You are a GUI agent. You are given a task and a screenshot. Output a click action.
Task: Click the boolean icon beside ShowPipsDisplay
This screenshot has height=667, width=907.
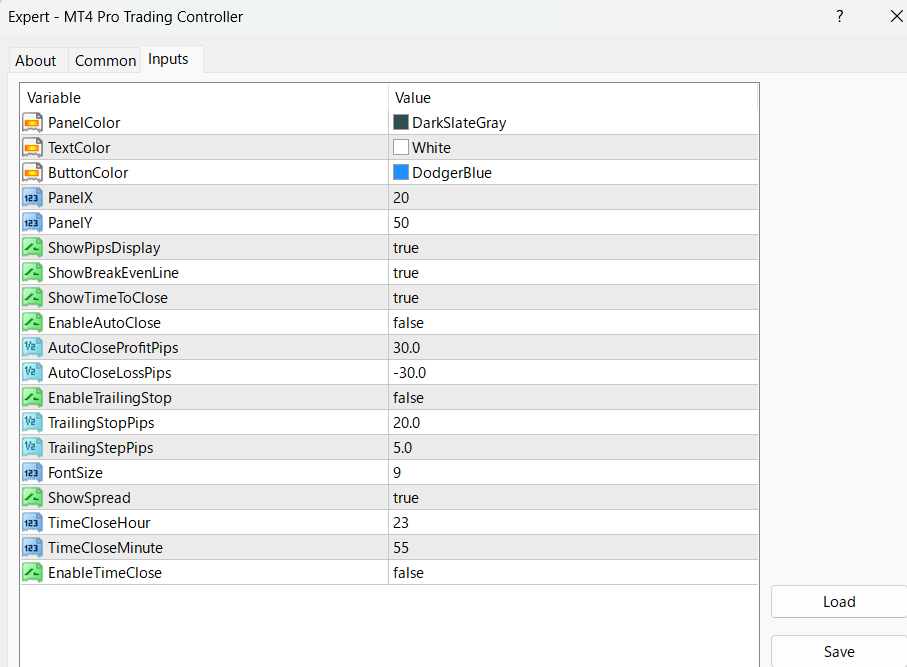[31, 248]
